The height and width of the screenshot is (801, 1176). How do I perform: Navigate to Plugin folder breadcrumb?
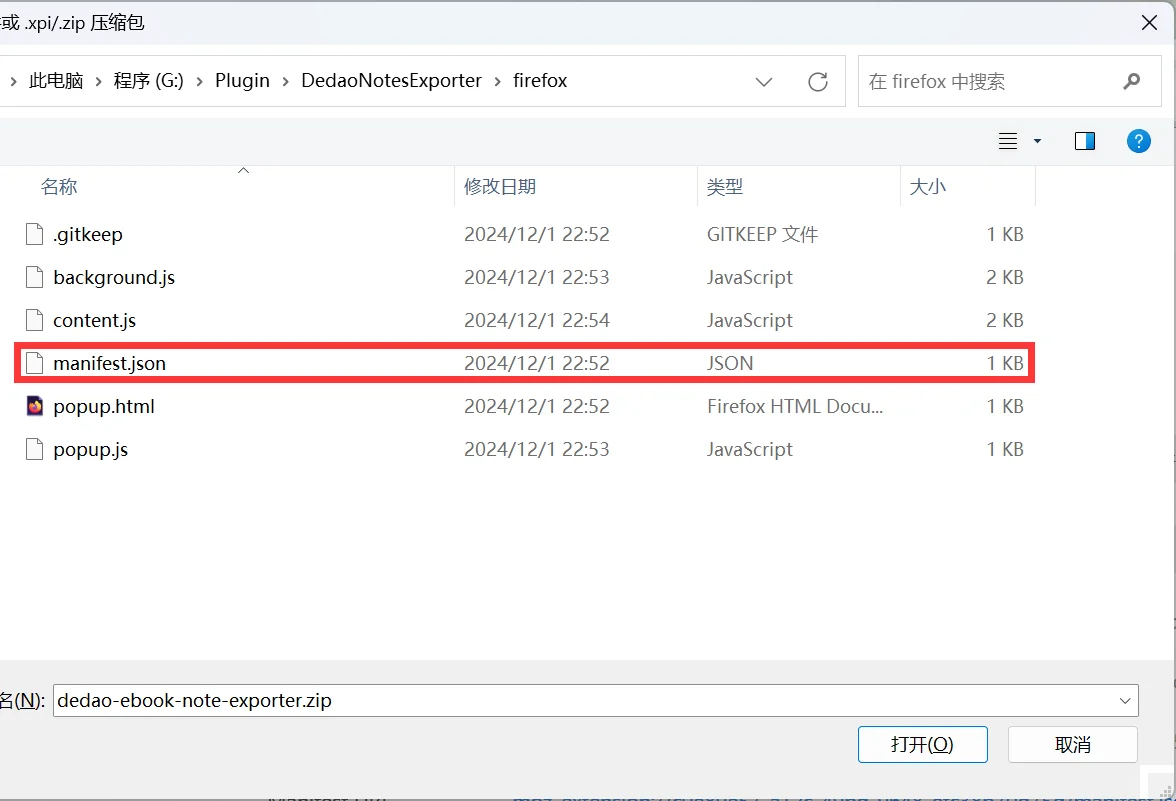[242, 80]
